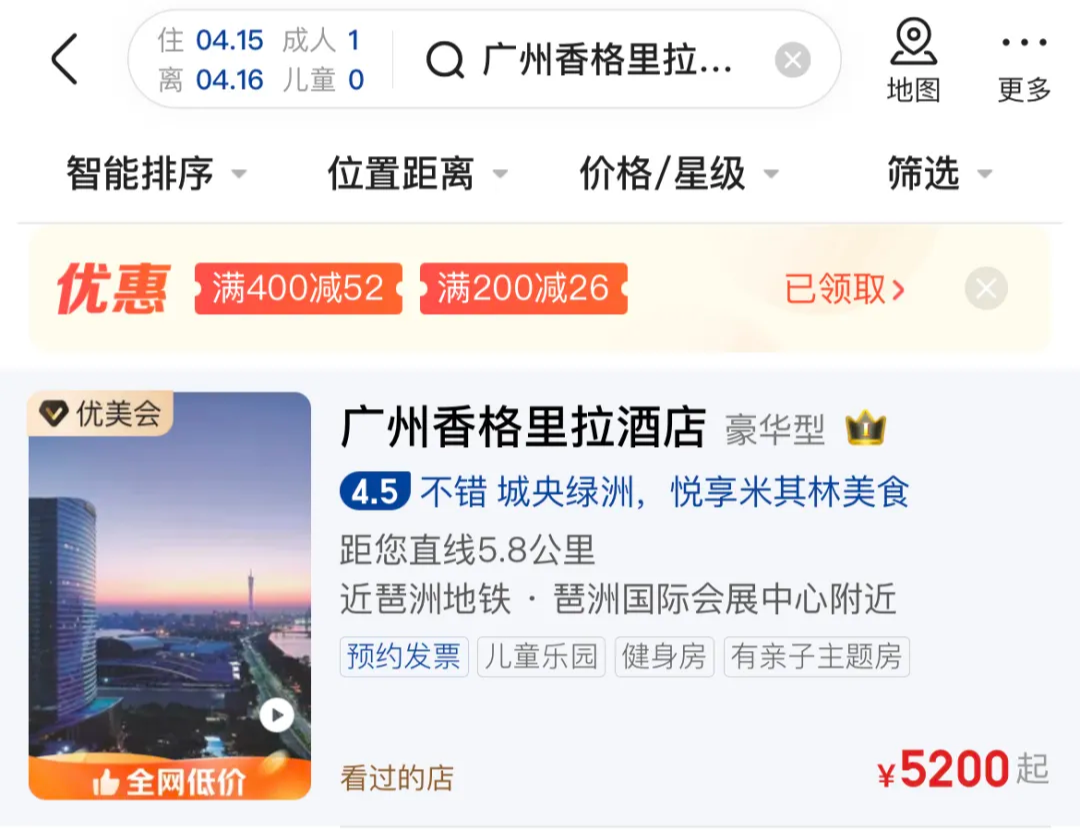Screen dimensions: 1080x830
Task: Tap the gold crown rating icon
Action: point(865,427)
